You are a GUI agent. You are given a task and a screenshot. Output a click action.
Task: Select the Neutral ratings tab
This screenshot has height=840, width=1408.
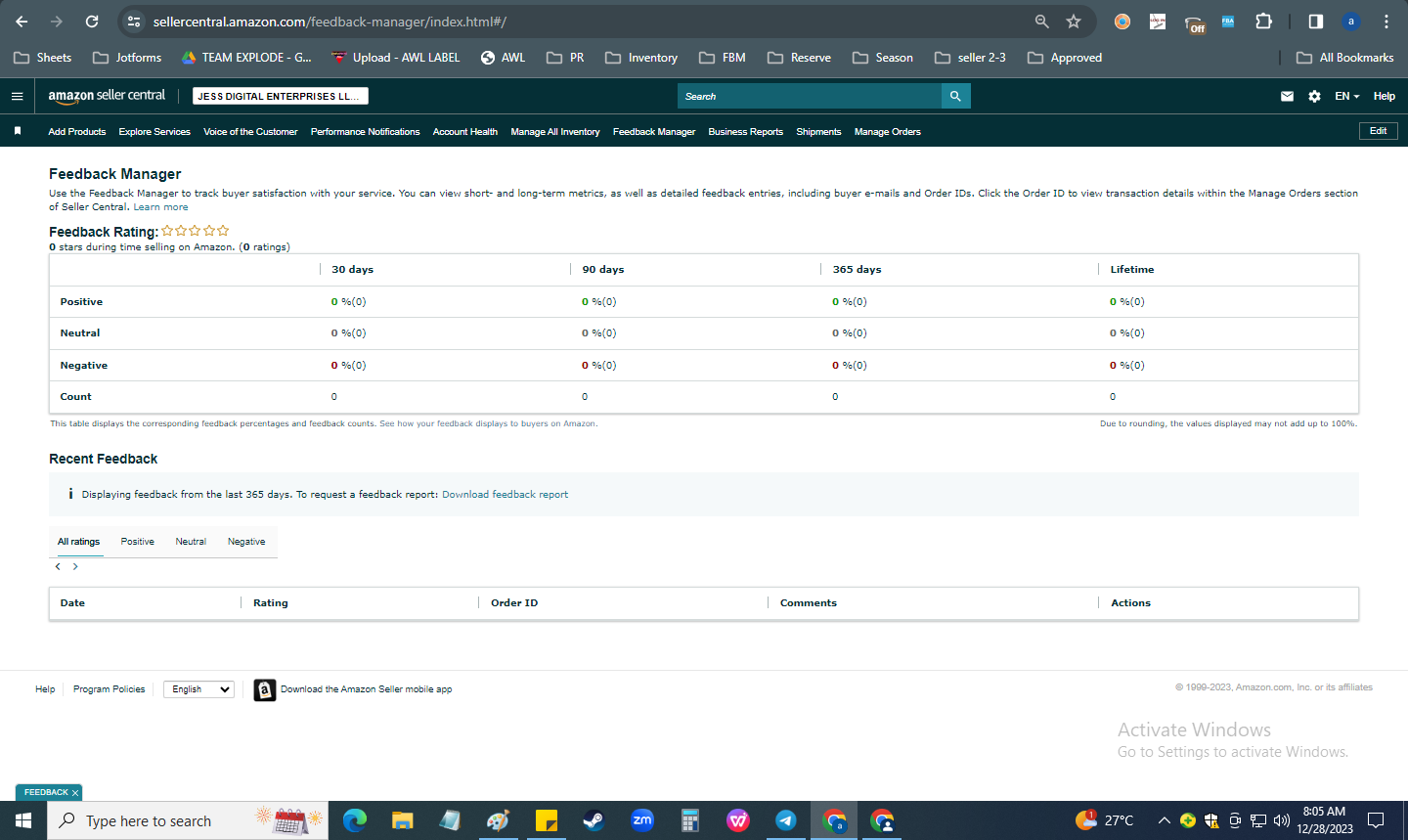(191, 542)
